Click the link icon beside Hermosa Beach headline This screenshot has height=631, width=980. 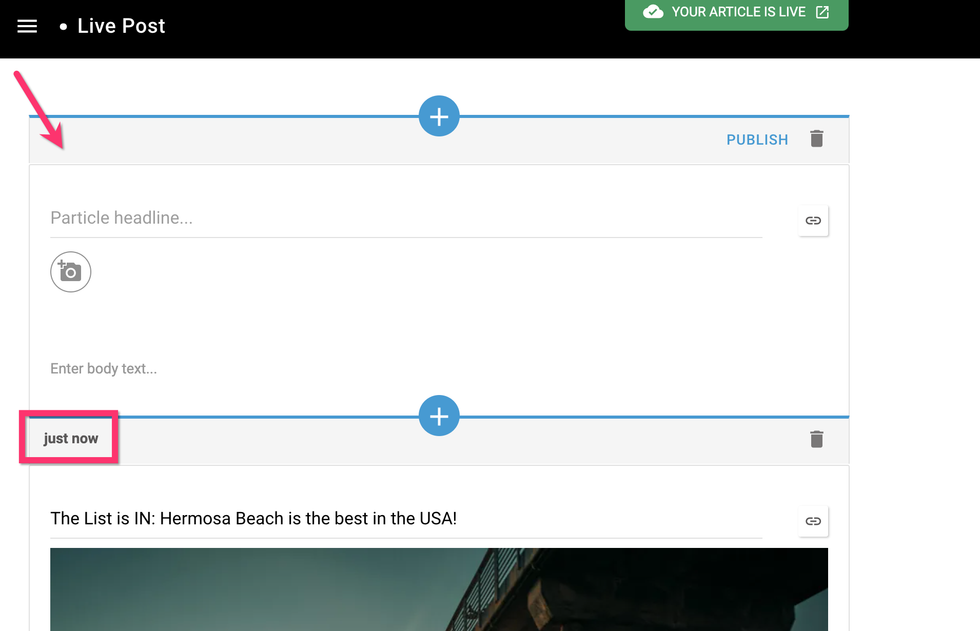pyautogui.click(x=813, y=520)
